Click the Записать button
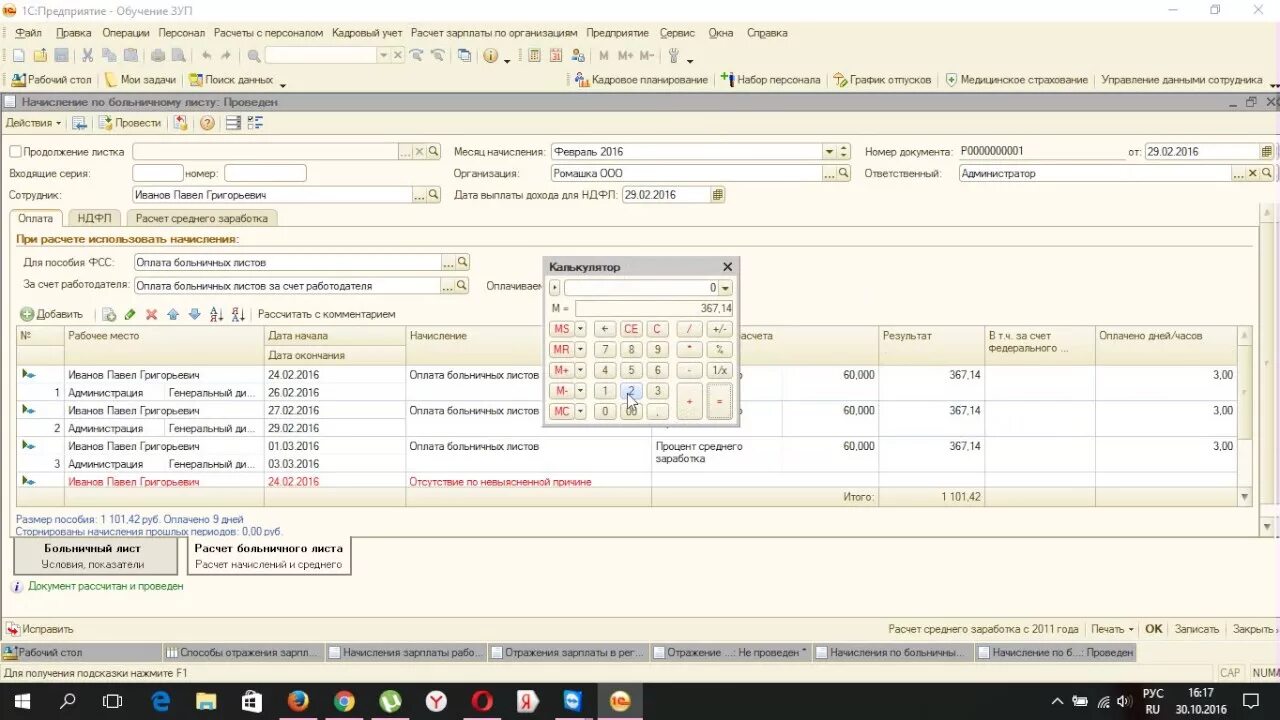1280x720 pixels. [1196, 629]
